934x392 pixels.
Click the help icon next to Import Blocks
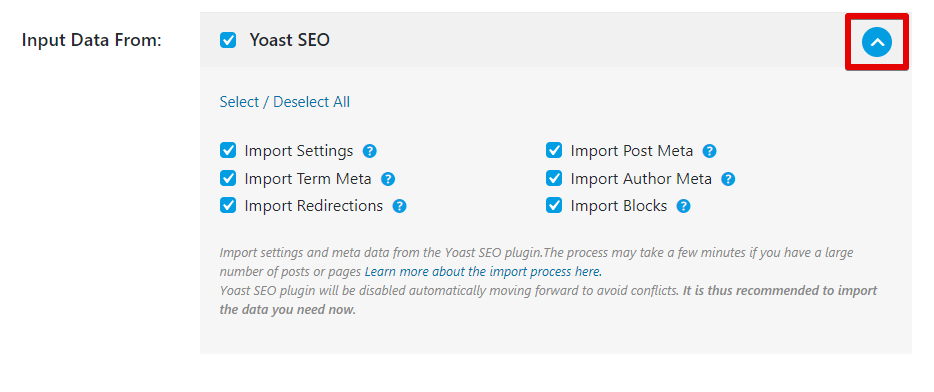(683, 206)
